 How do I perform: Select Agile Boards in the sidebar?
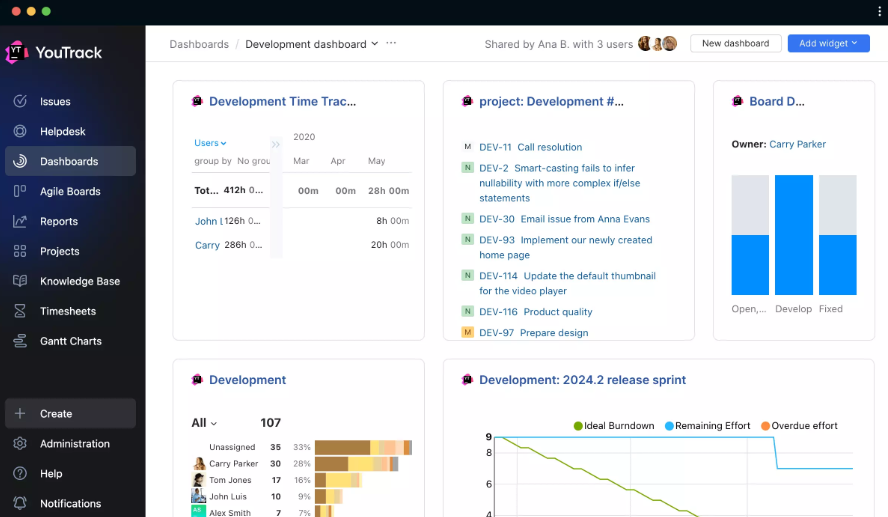(70, 191)
